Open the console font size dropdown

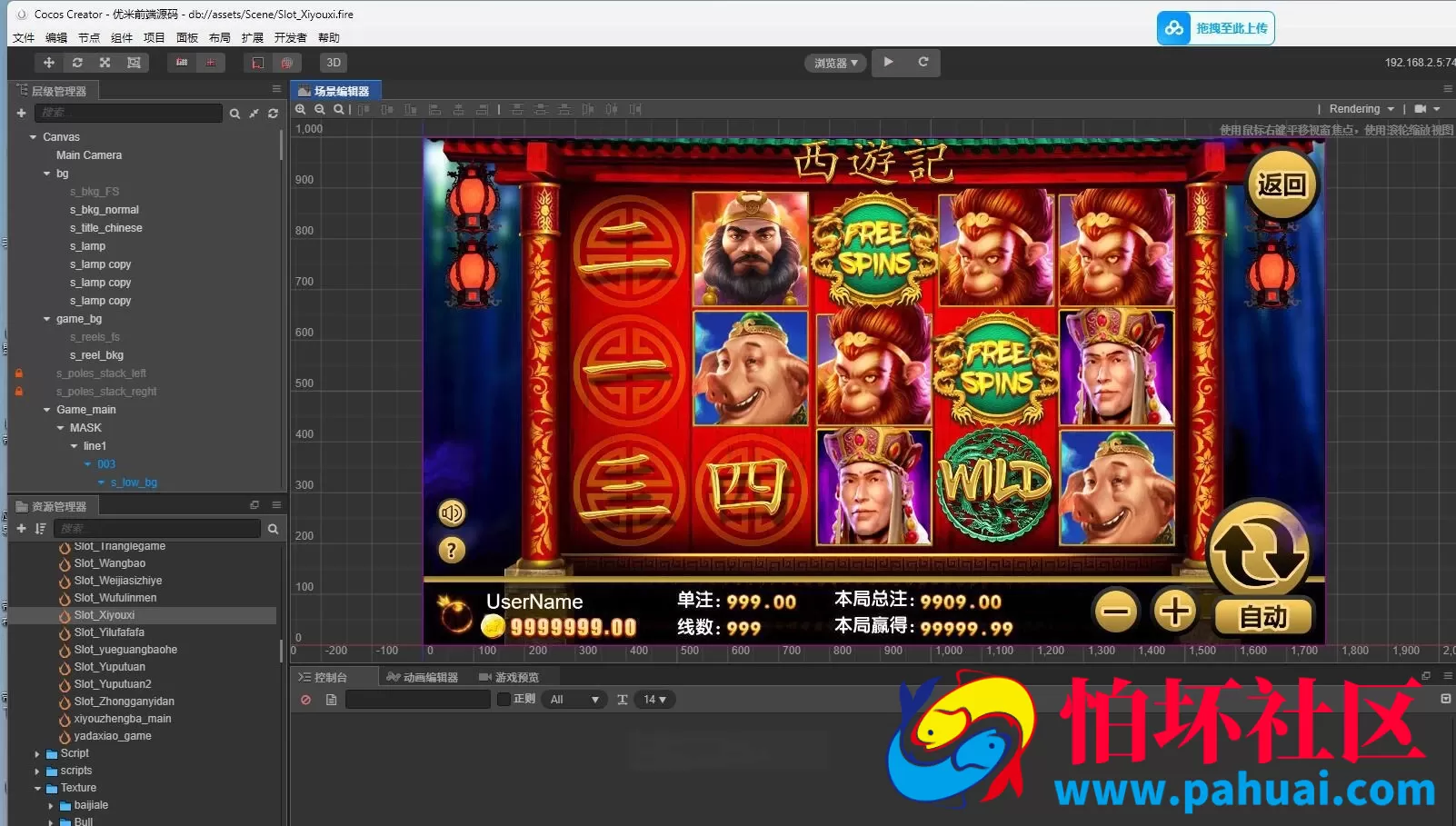tap(655, 700)
